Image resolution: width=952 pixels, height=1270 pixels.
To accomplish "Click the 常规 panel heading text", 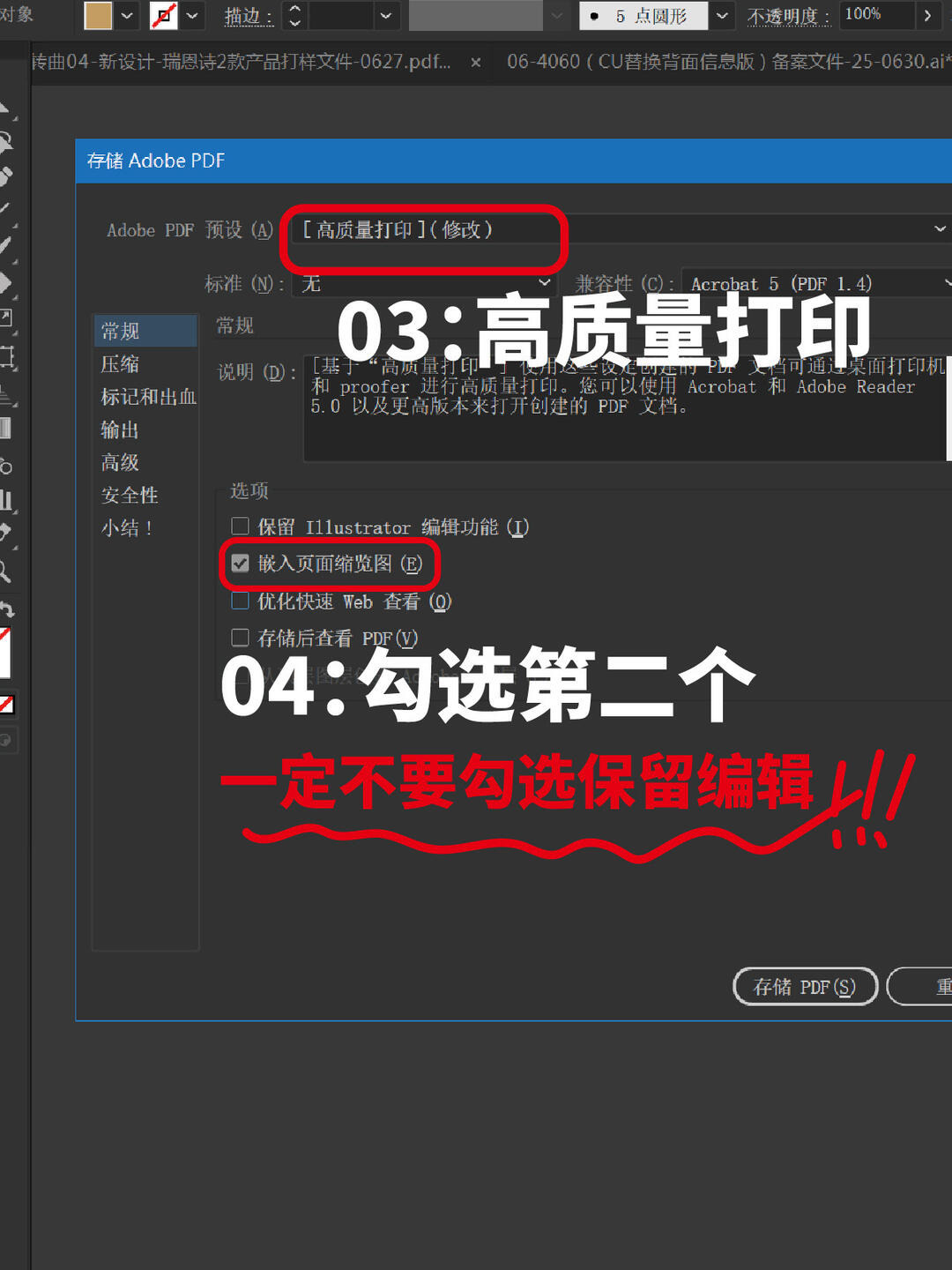I will pos(235,325).
